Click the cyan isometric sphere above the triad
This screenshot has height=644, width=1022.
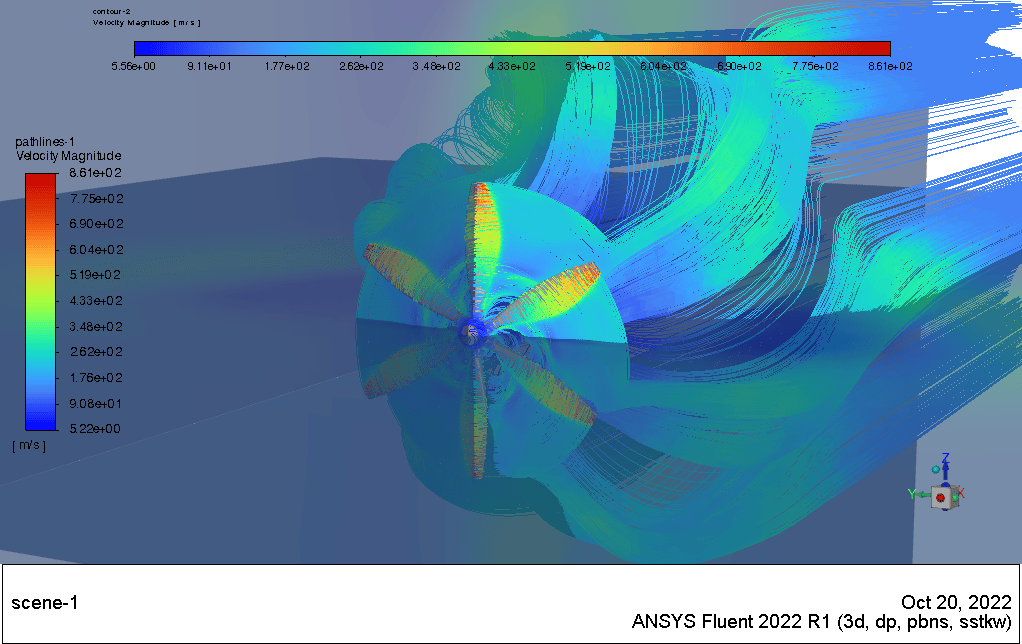coord(936,468)
